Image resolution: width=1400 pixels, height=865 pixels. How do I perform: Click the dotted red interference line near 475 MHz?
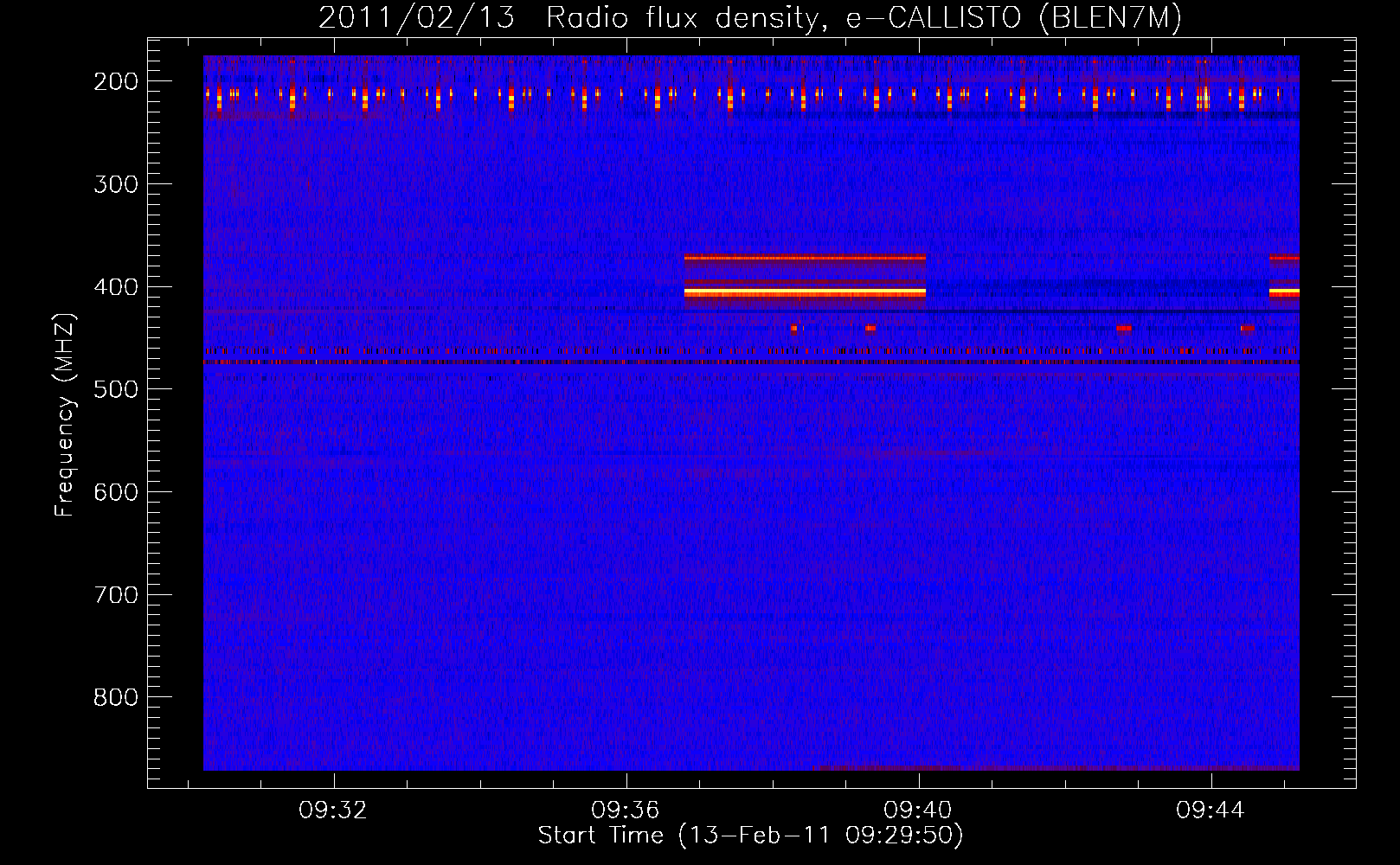pyautogui.click(x=751, y=362)
